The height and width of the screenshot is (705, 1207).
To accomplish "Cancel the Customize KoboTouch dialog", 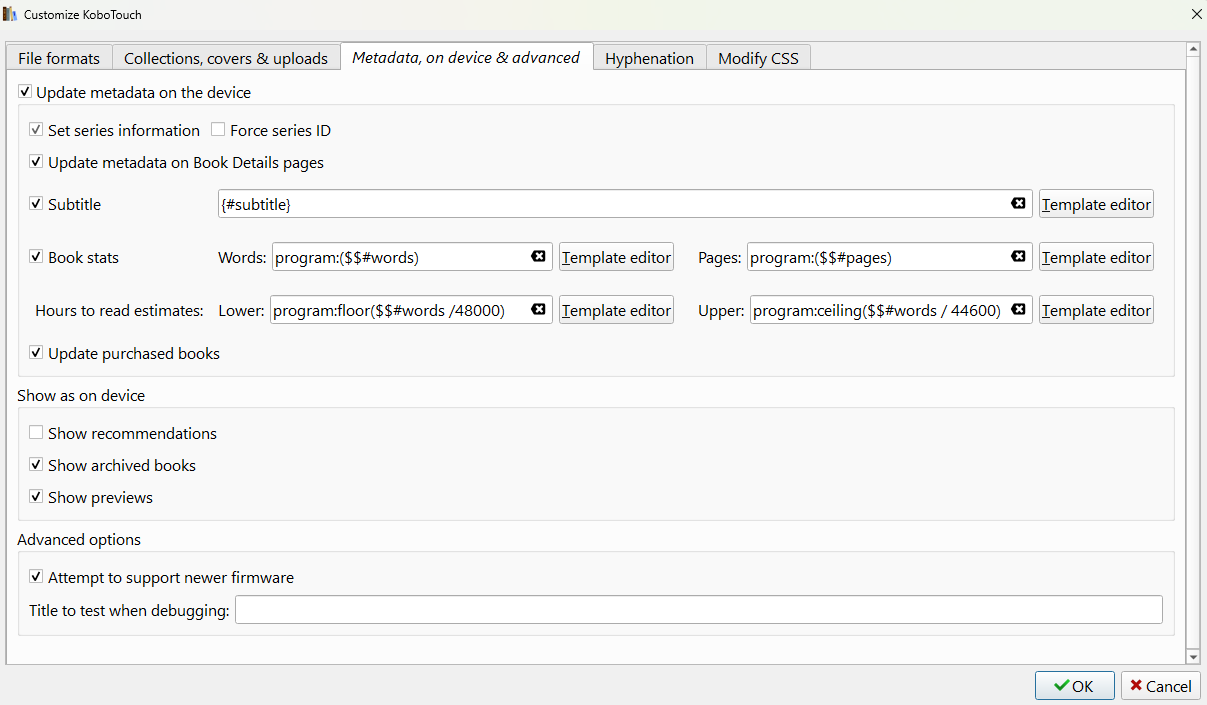I will pos(1160,686).
